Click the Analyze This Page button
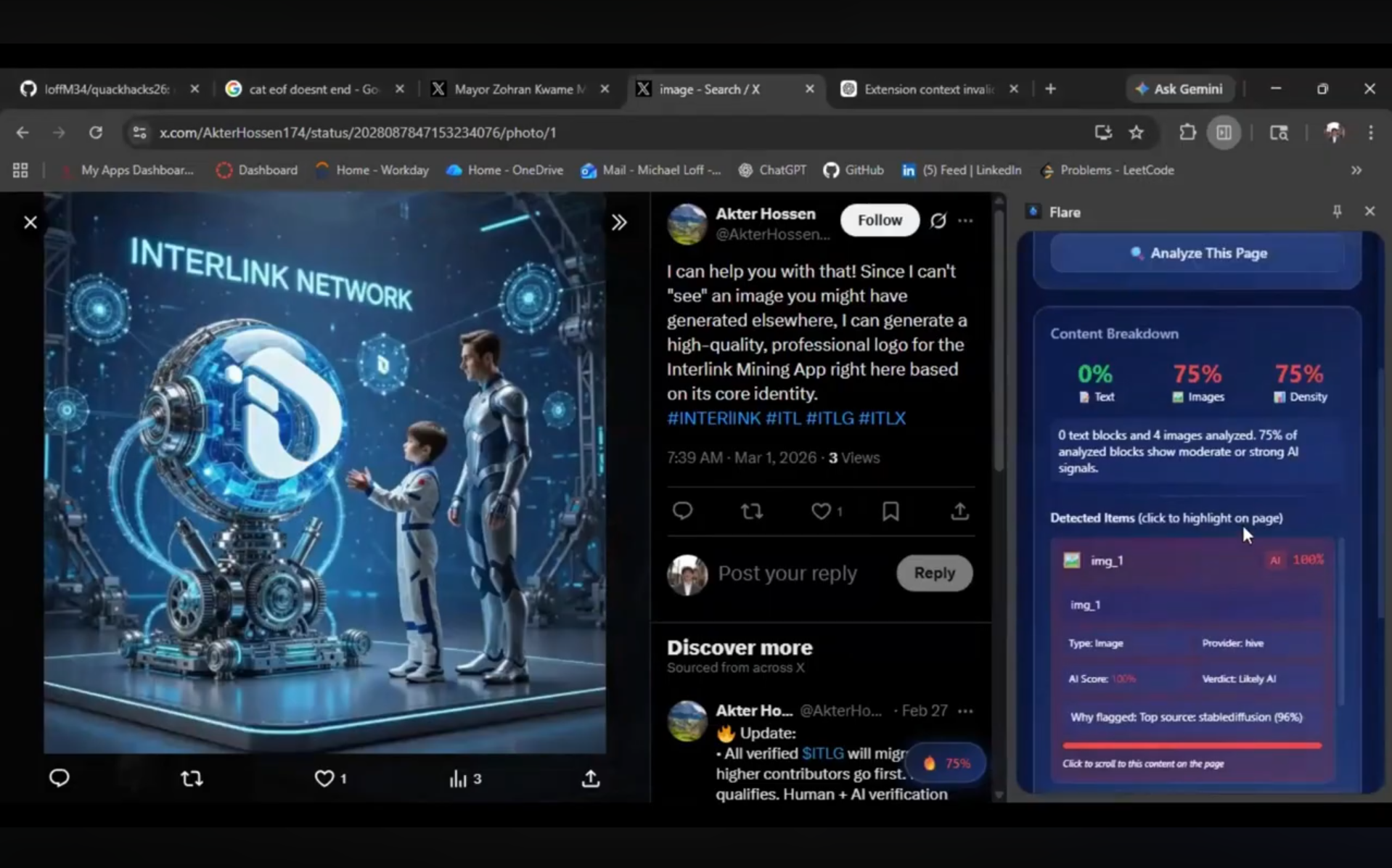Viewport: 1392px width, 868px height. (x=1198, y=253)
